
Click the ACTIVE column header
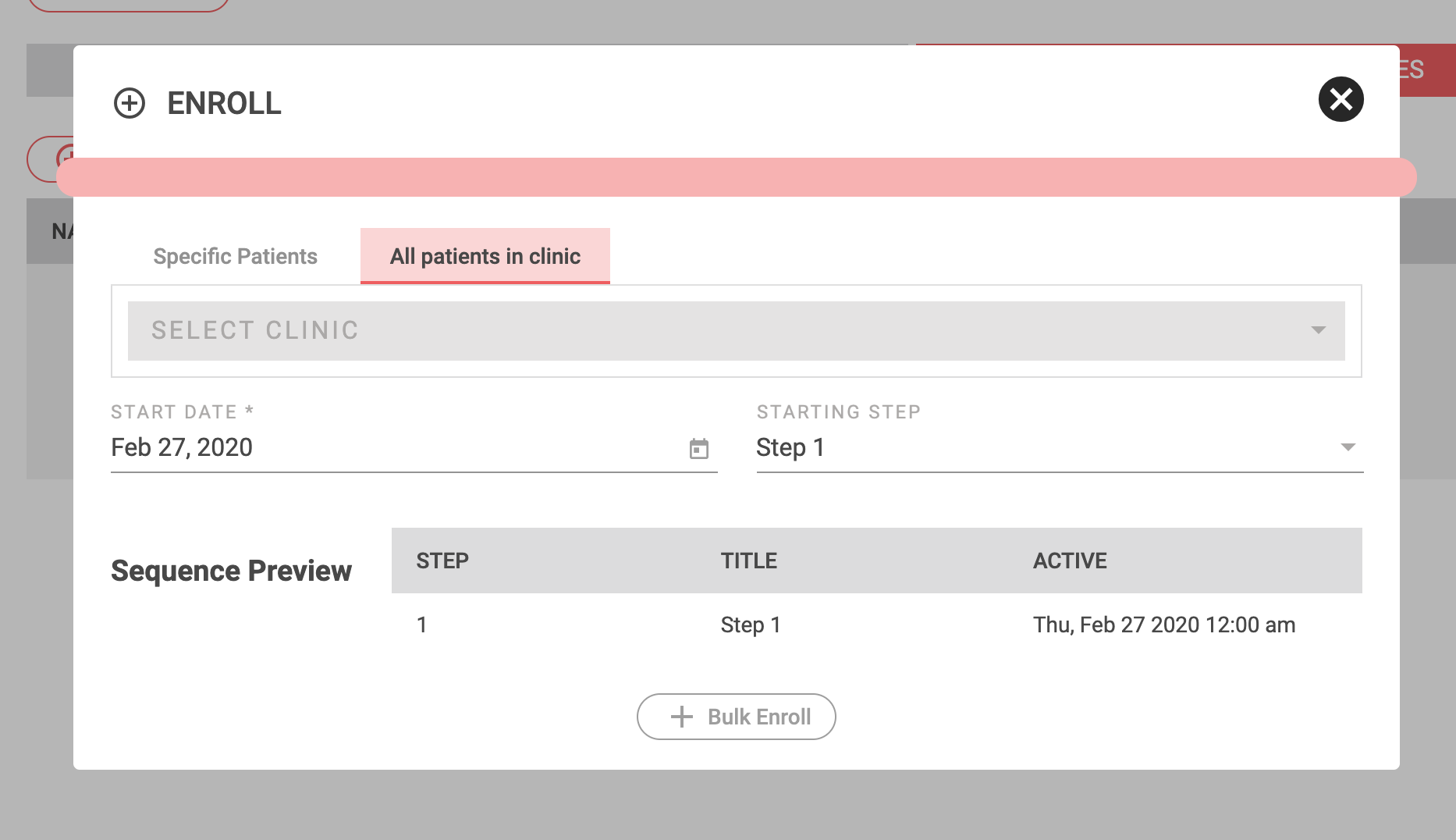coord(1070,560)
